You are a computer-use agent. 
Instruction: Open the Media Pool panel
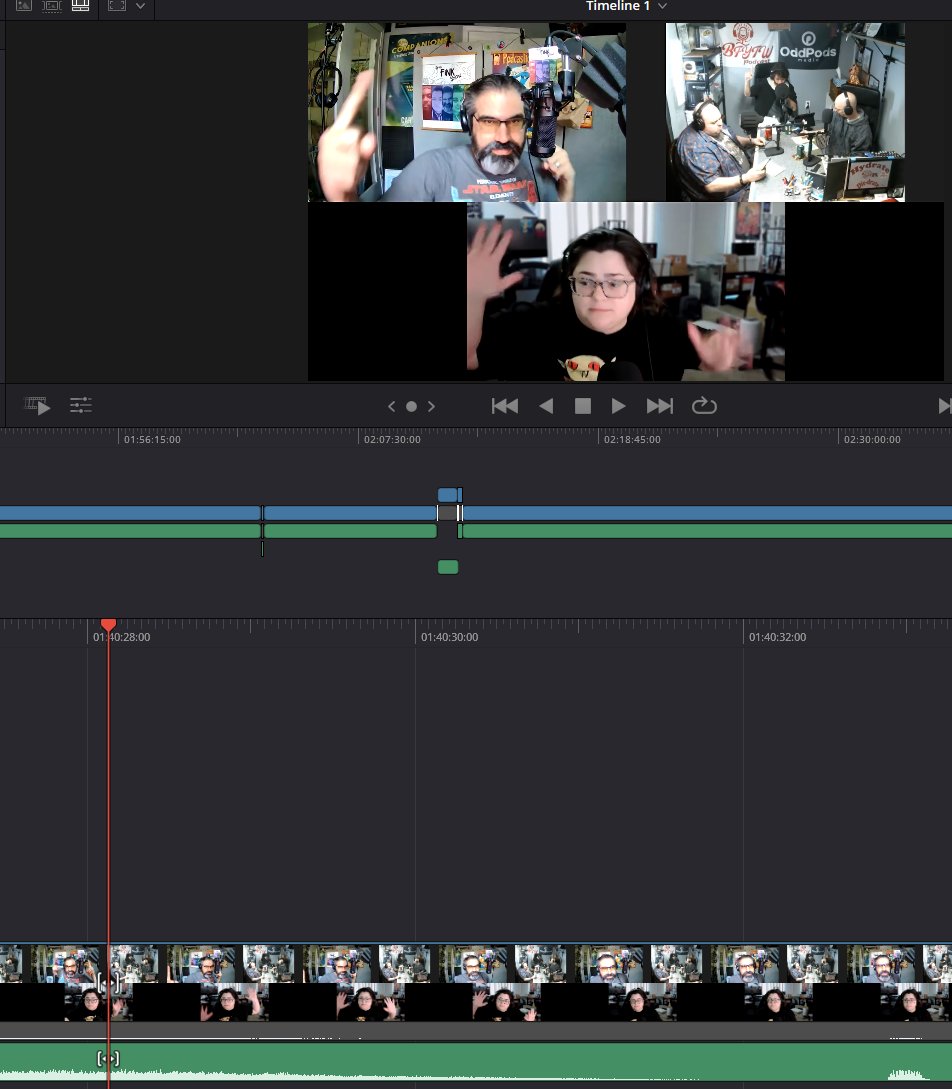23,5
